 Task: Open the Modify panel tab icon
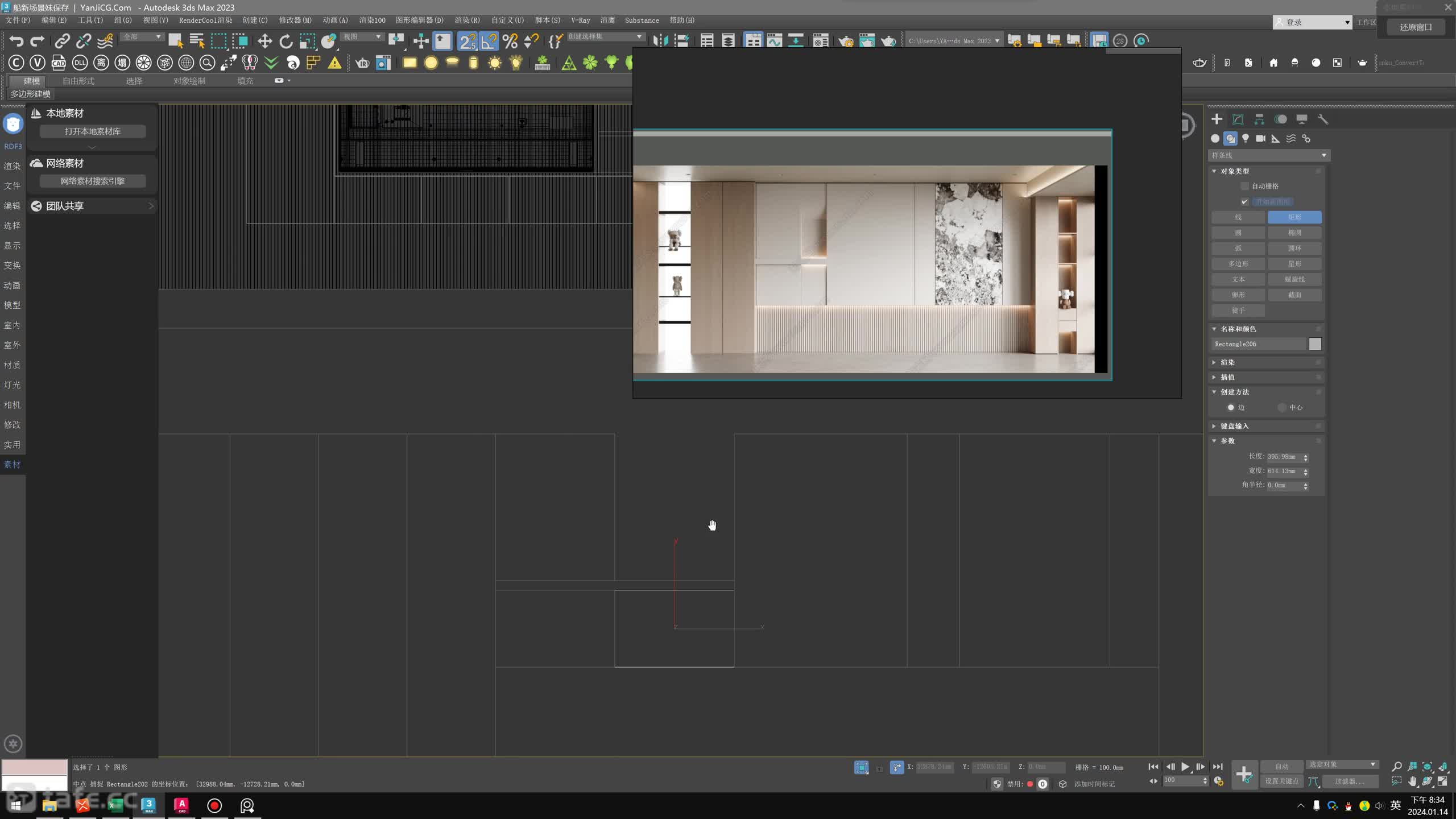pos(1238,119)
